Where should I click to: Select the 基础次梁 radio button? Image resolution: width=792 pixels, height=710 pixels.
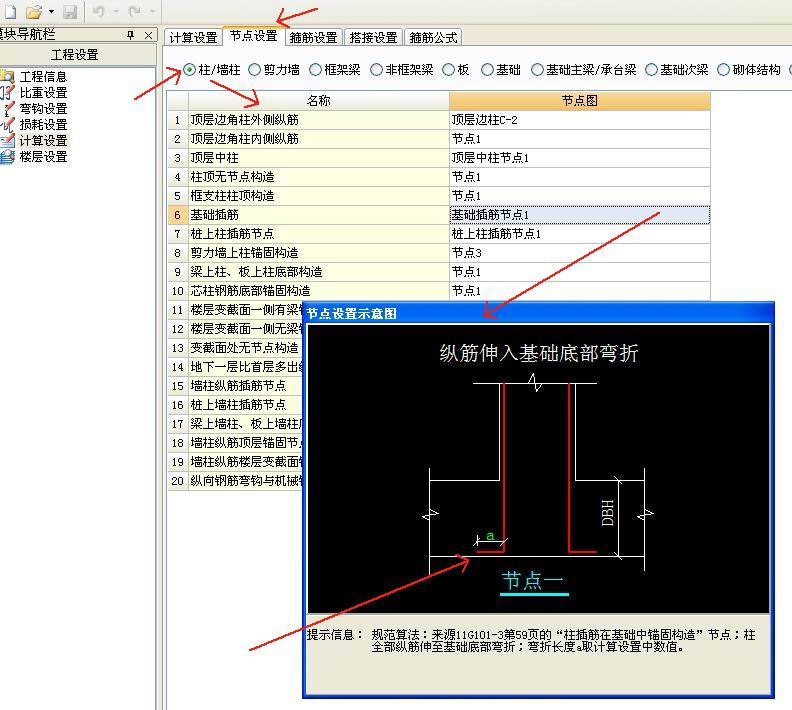click(652, 70)
